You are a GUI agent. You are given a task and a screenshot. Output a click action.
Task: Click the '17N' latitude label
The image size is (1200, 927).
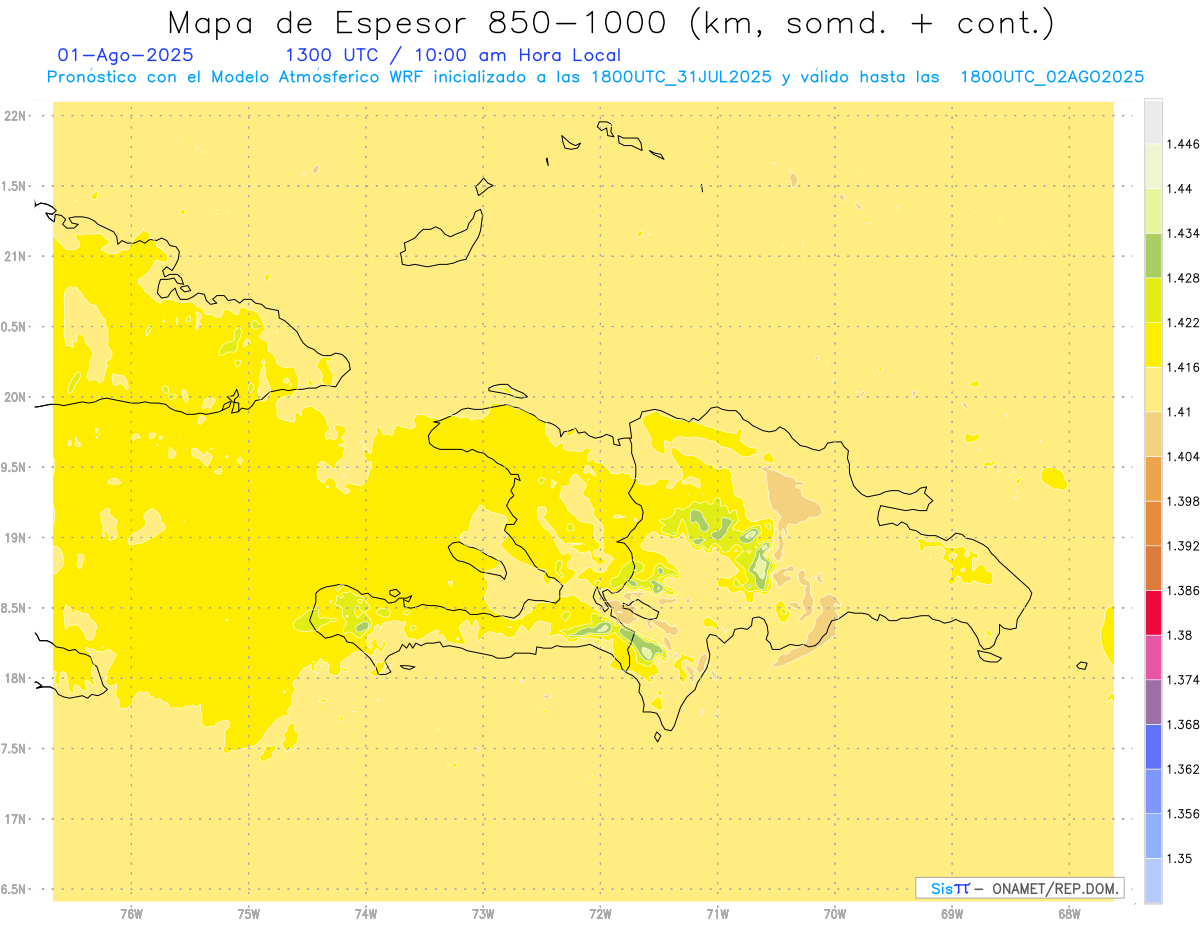click(15, 819)
